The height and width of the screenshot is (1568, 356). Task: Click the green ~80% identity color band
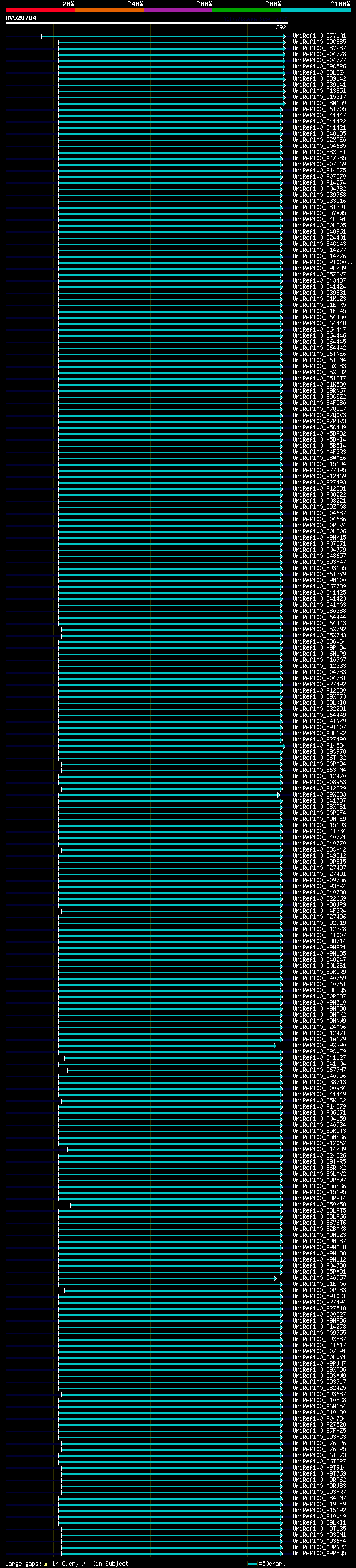247,10
